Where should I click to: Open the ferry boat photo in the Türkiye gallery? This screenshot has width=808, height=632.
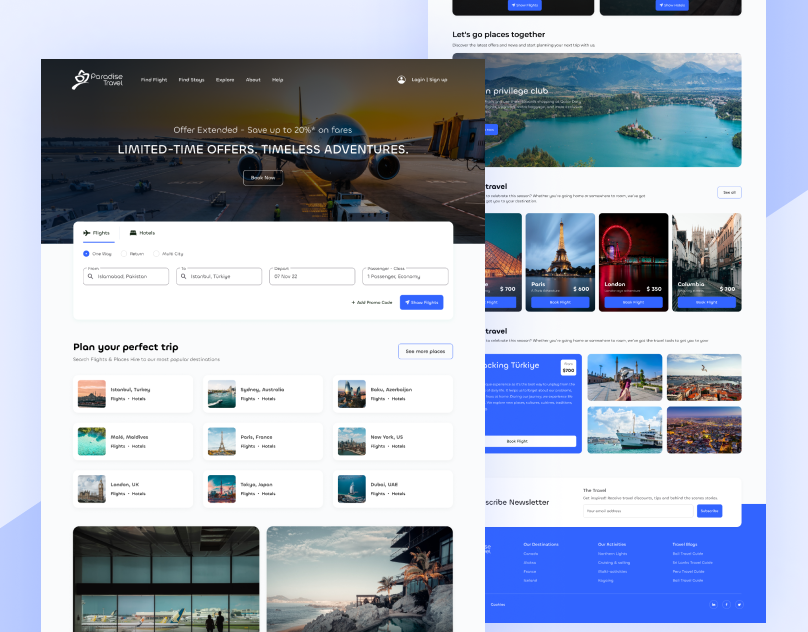point(625,430)
